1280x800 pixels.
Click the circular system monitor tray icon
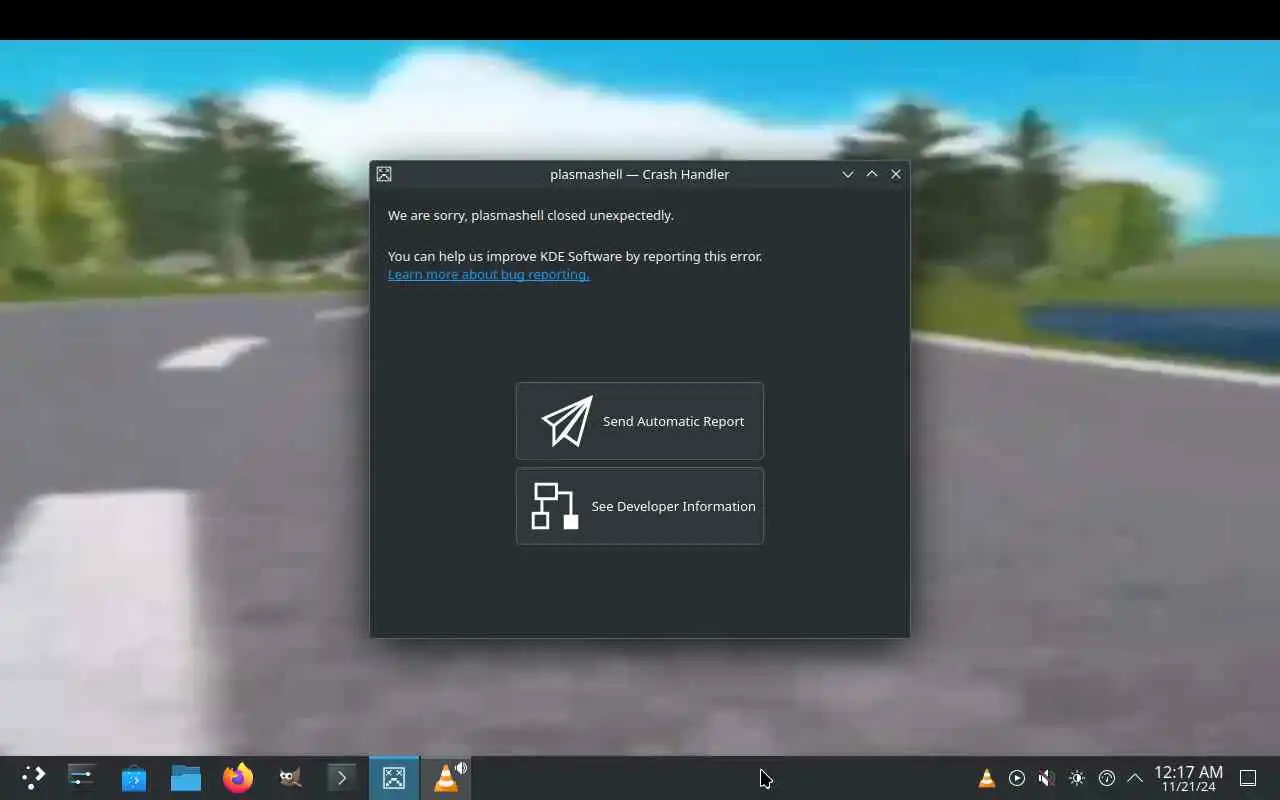pos(1107,778)
